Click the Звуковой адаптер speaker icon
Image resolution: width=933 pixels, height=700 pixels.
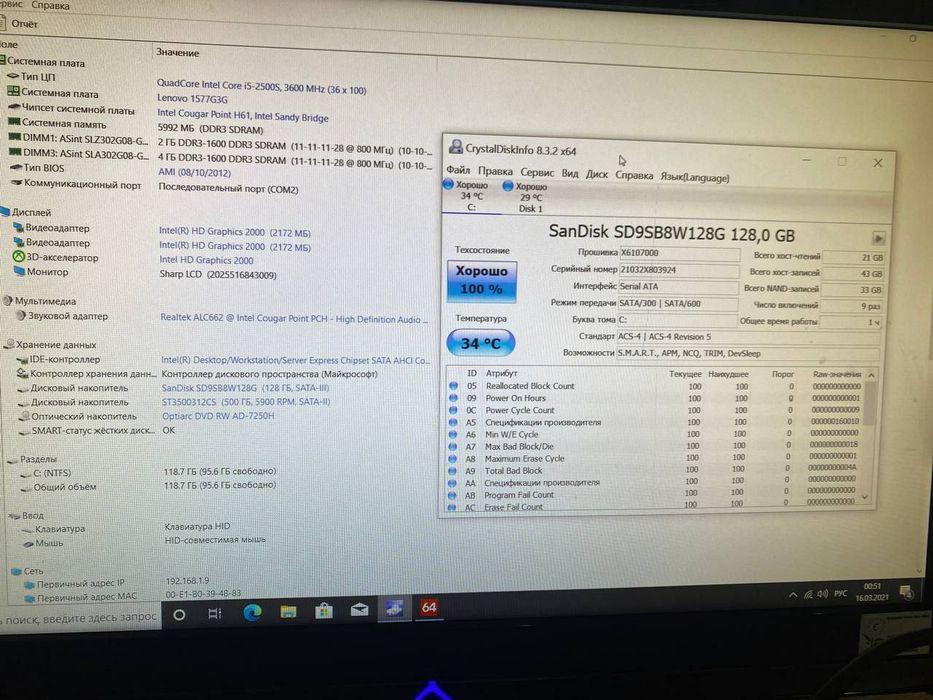(20, 315)
